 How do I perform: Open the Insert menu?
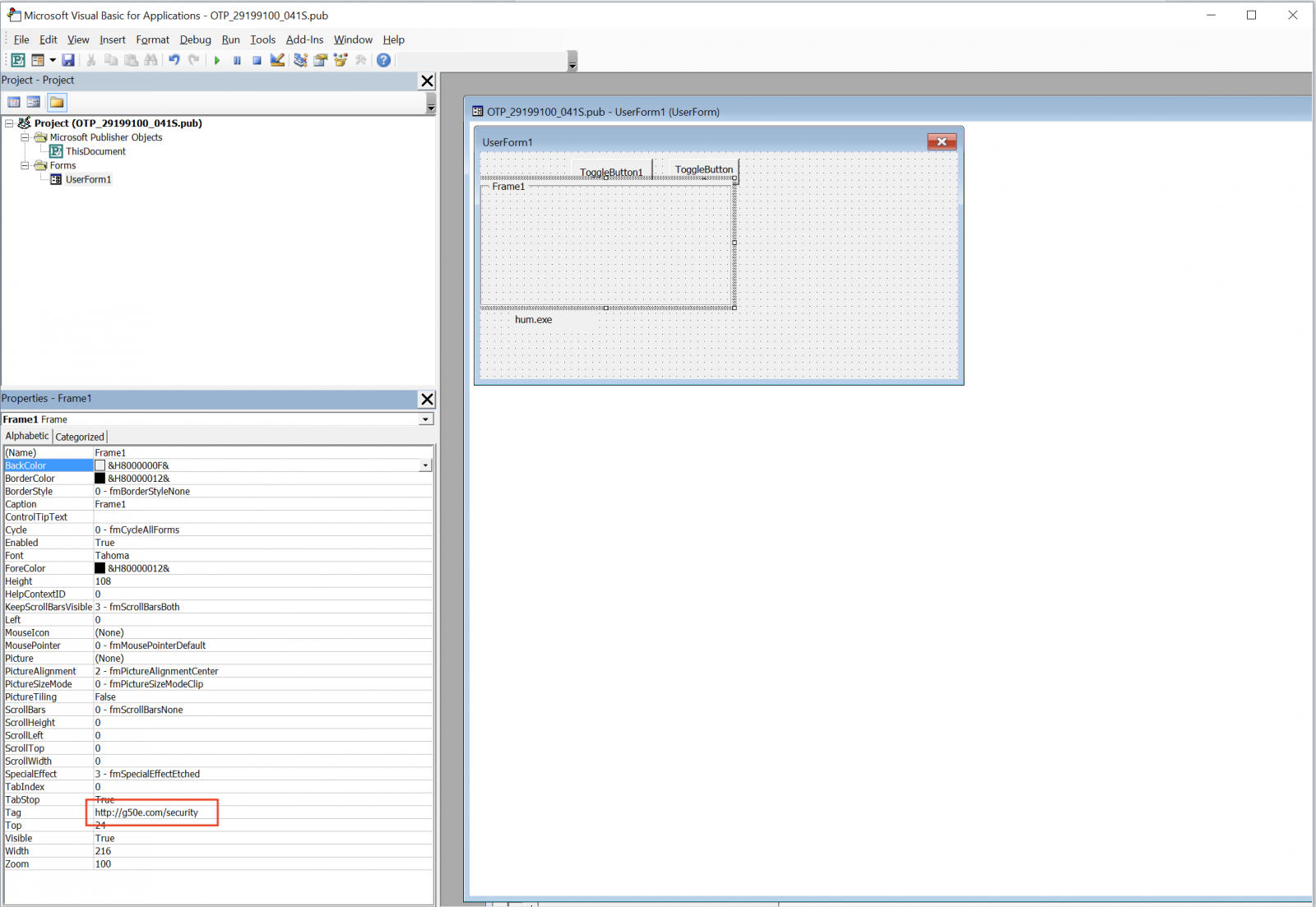(x=113, y=39)
